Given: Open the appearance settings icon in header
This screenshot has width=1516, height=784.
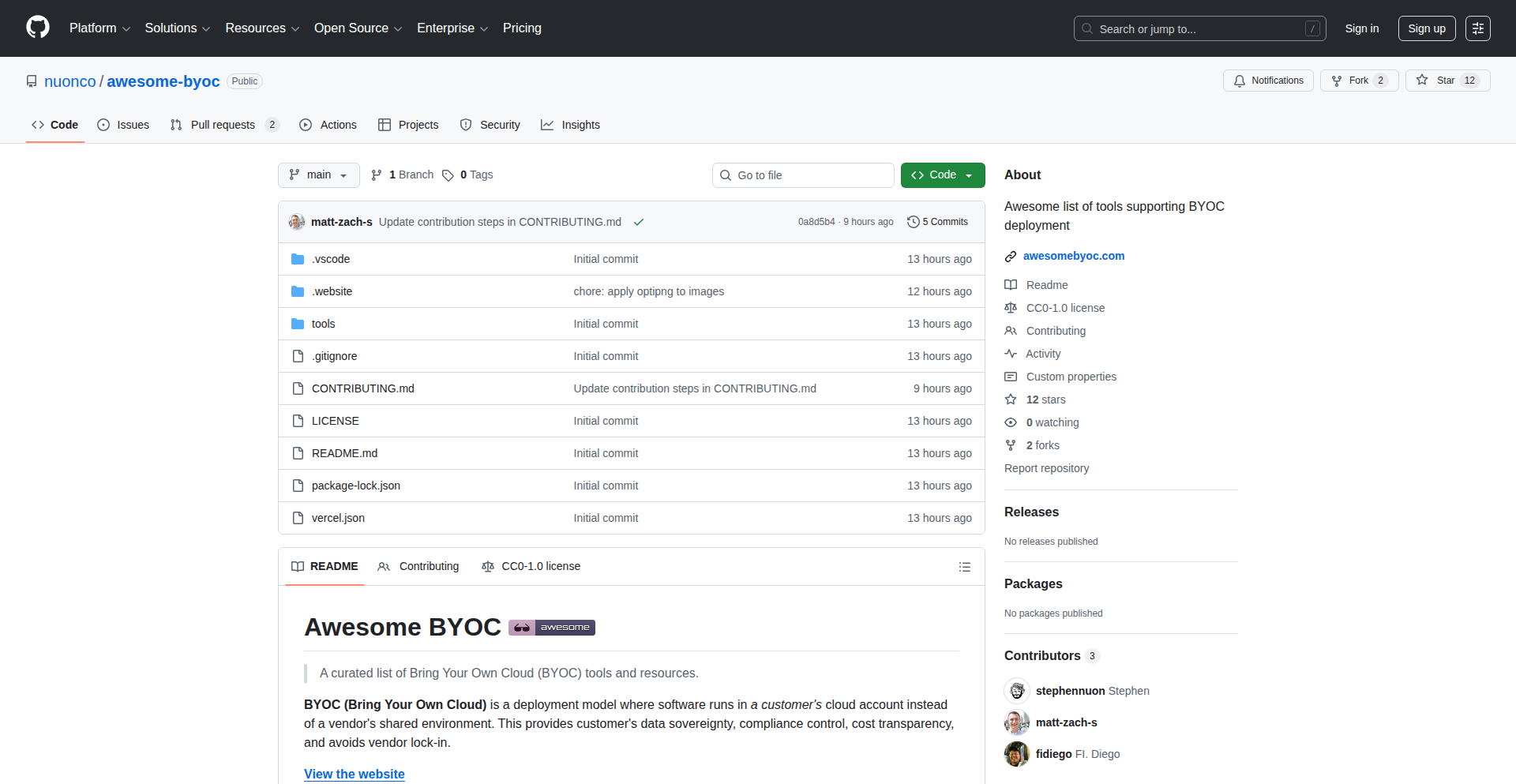Looking at the screenshot, I should (1477, 28).
